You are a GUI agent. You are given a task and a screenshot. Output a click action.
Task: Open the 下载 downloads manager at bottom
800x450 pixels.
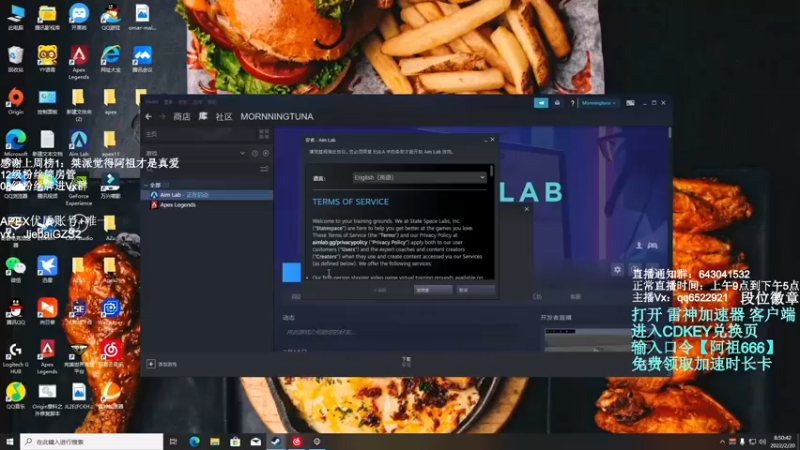click(406, 362)
